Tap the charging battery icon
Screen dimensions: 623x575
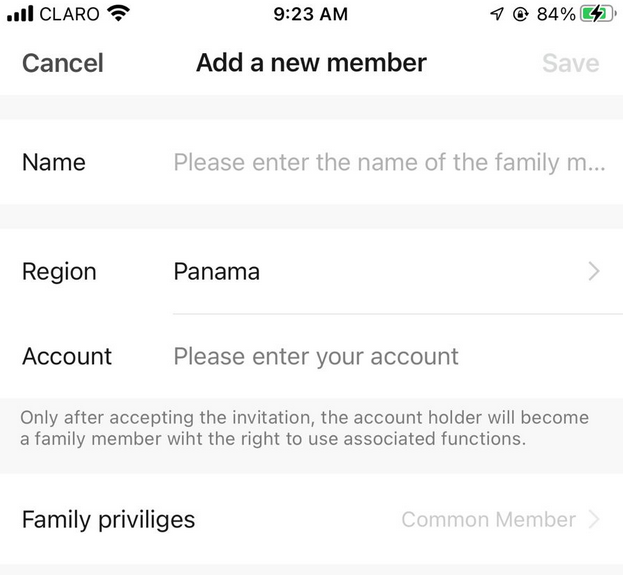(598, 14)
